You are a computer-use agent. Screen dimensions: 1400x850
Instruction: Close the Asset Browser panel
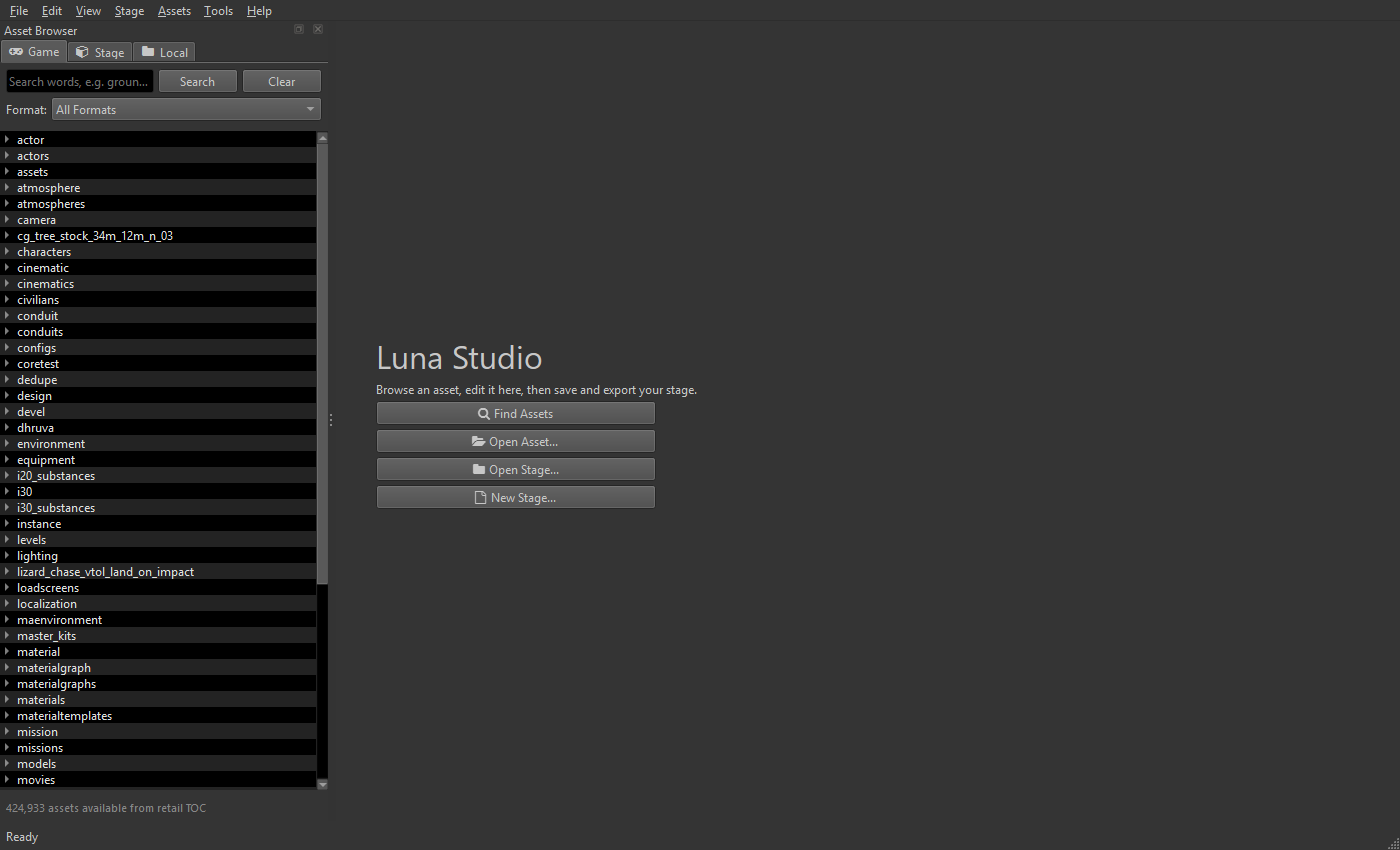(x=318, y=30)
